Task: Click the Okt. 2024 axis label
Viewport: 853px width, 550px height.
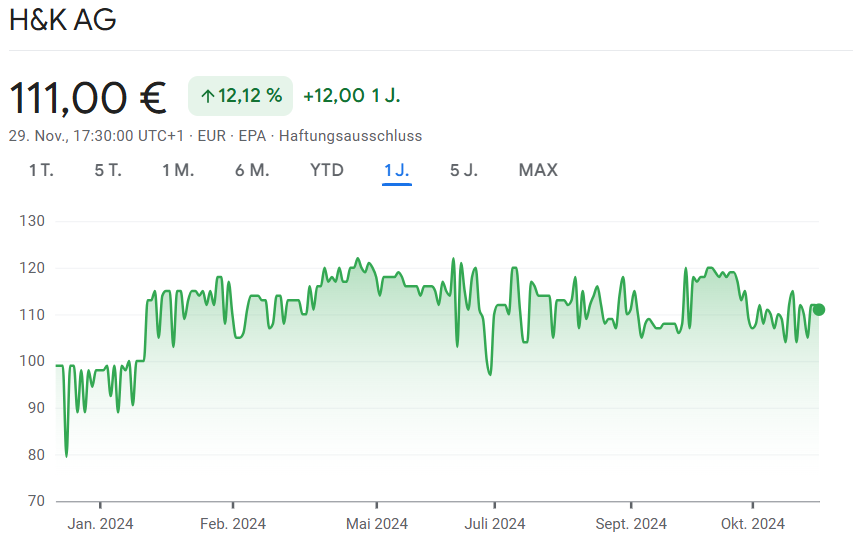Action: (753, 524)
